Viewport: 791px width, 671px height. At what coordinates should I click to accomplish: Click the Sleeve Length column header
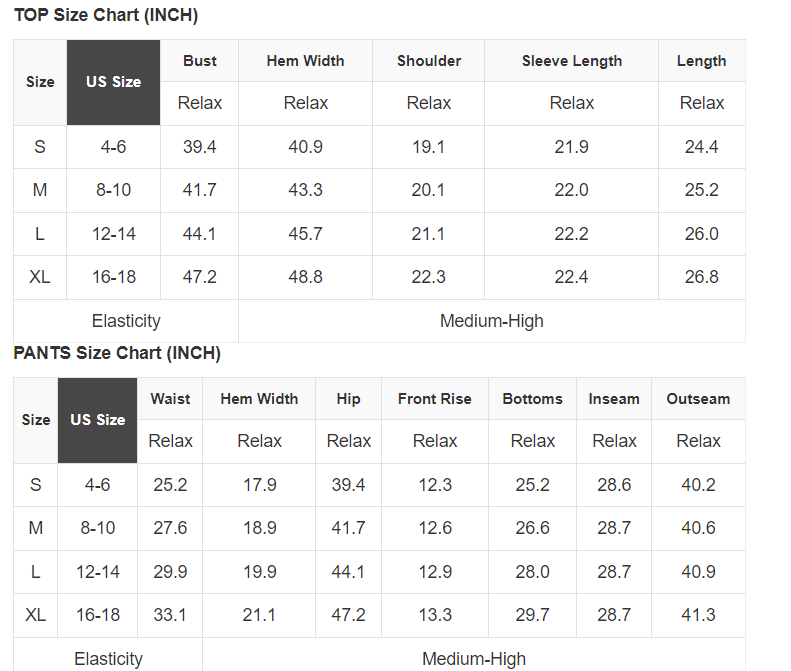571,61
